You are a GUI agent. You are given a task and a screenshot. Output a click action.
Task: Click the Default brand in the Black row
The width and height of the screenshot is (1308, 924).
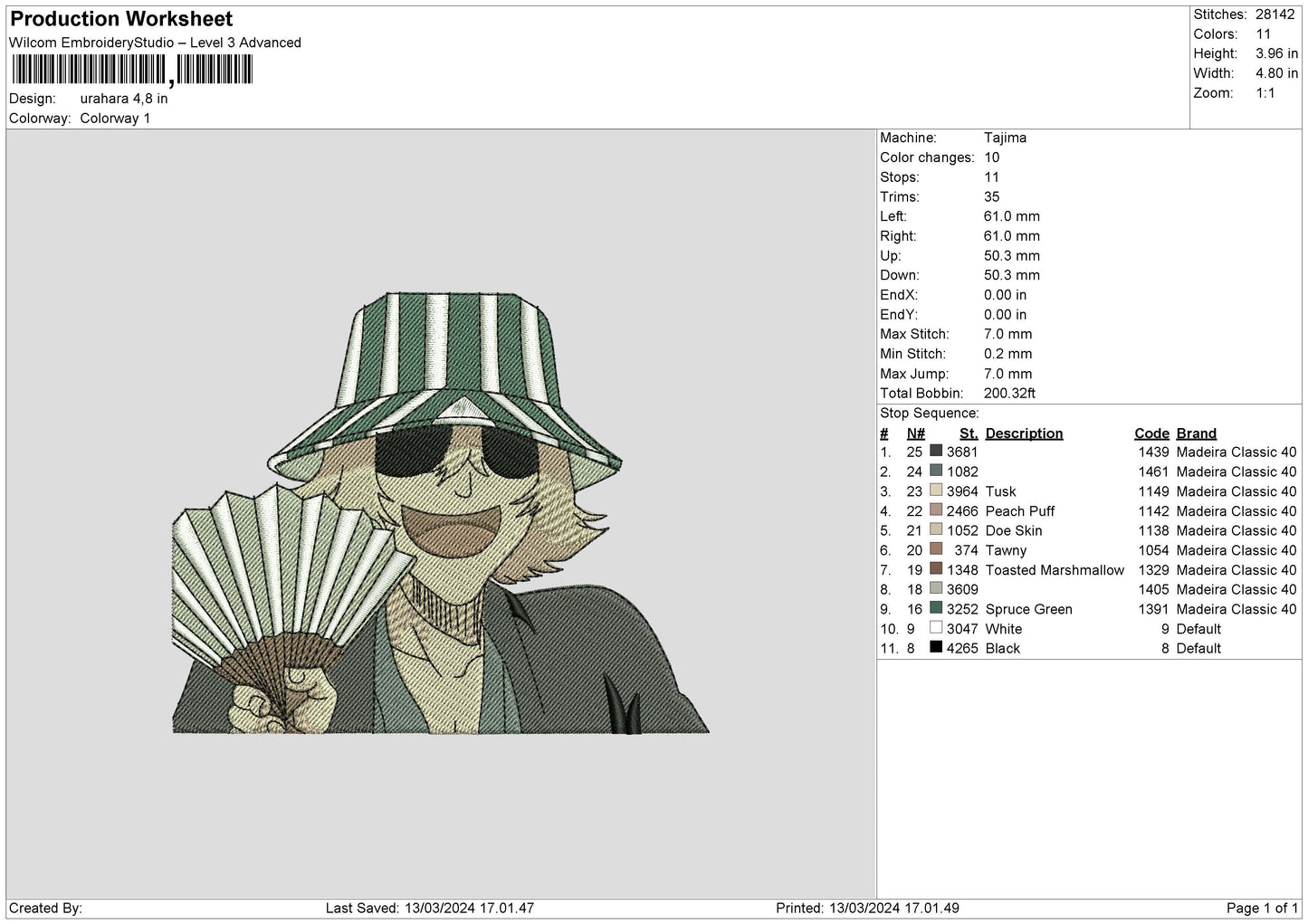click(x=1198, y=649)
